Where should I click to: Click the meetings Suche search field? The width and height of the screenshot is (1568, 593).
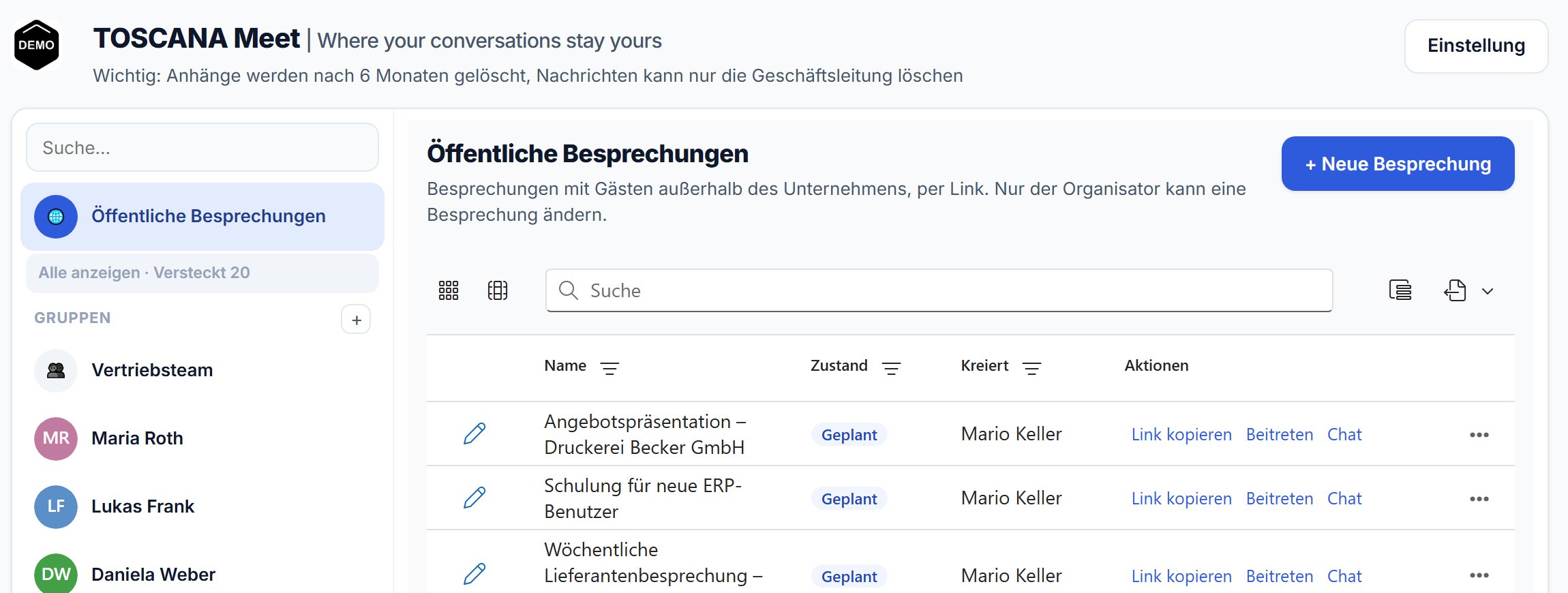coord(939,290)
